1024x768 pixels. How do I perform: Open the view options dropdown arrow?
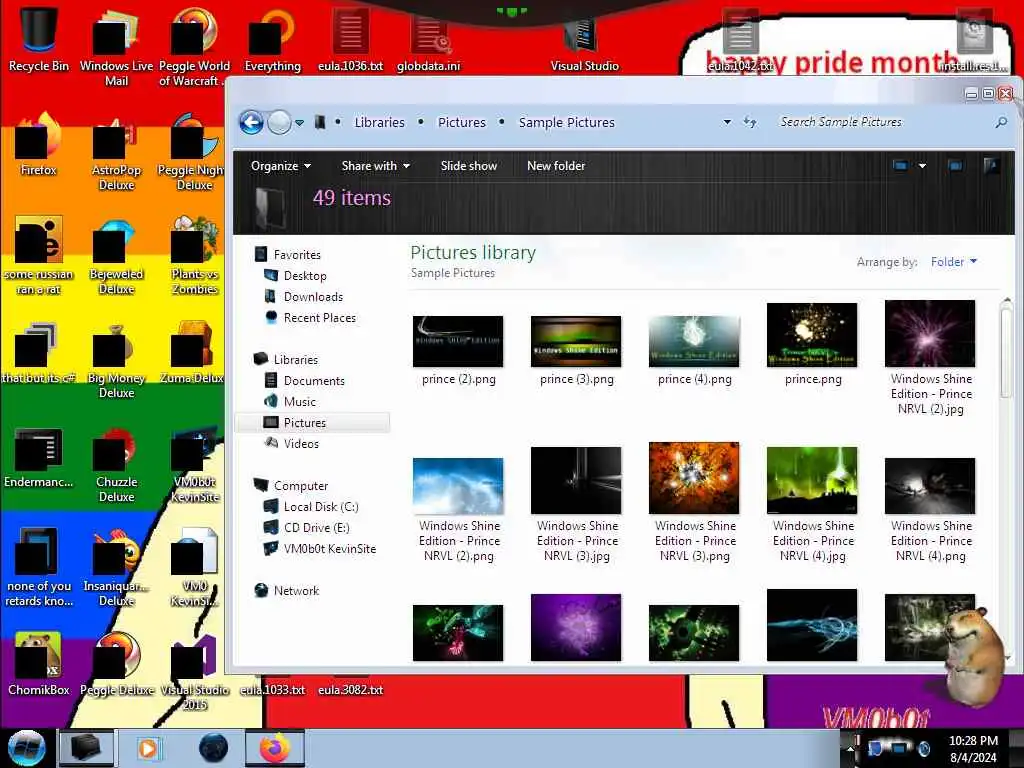(x=922, y=166)
